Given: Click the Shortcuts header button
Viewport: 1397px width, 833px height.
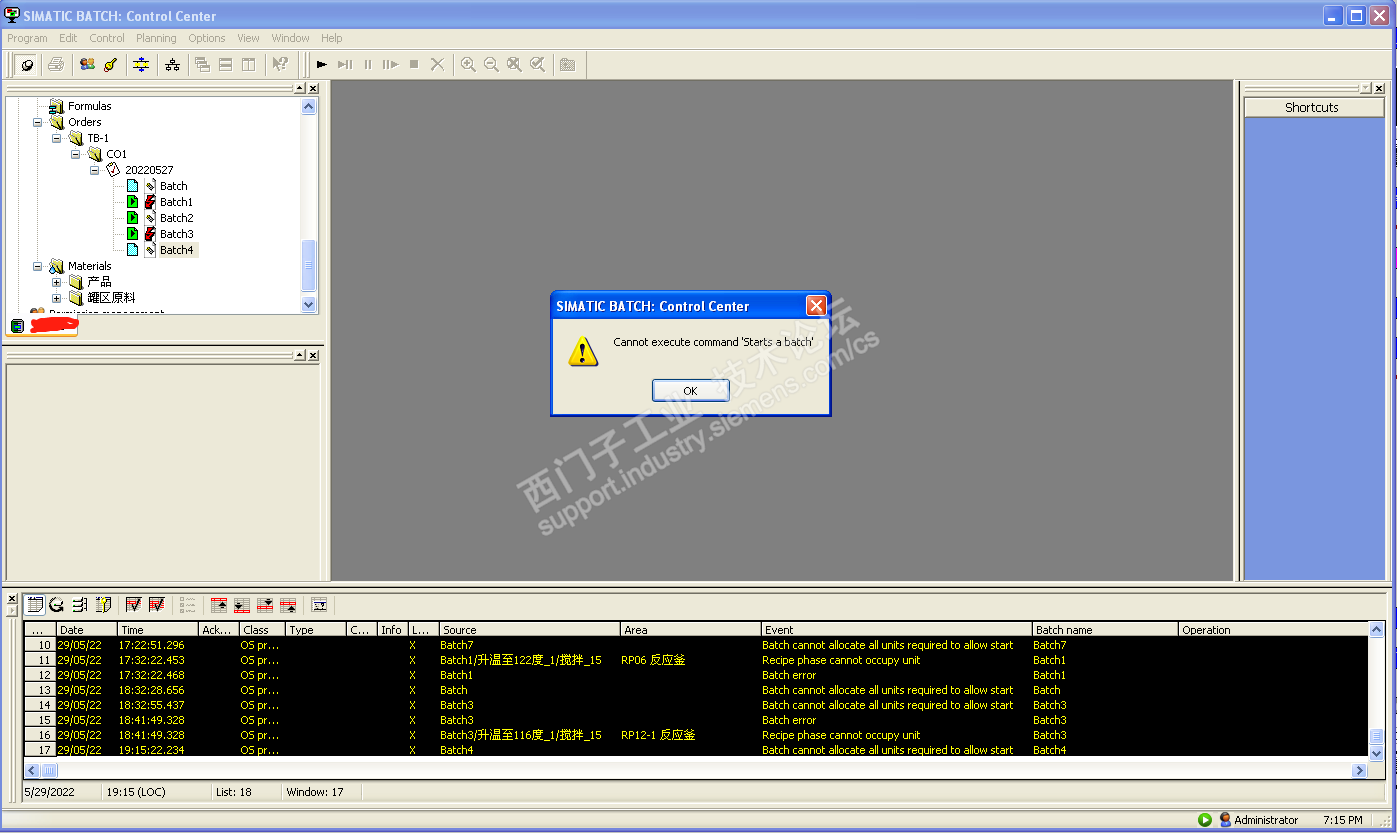Looking at the screenshot, I should tap(1314, 107).
